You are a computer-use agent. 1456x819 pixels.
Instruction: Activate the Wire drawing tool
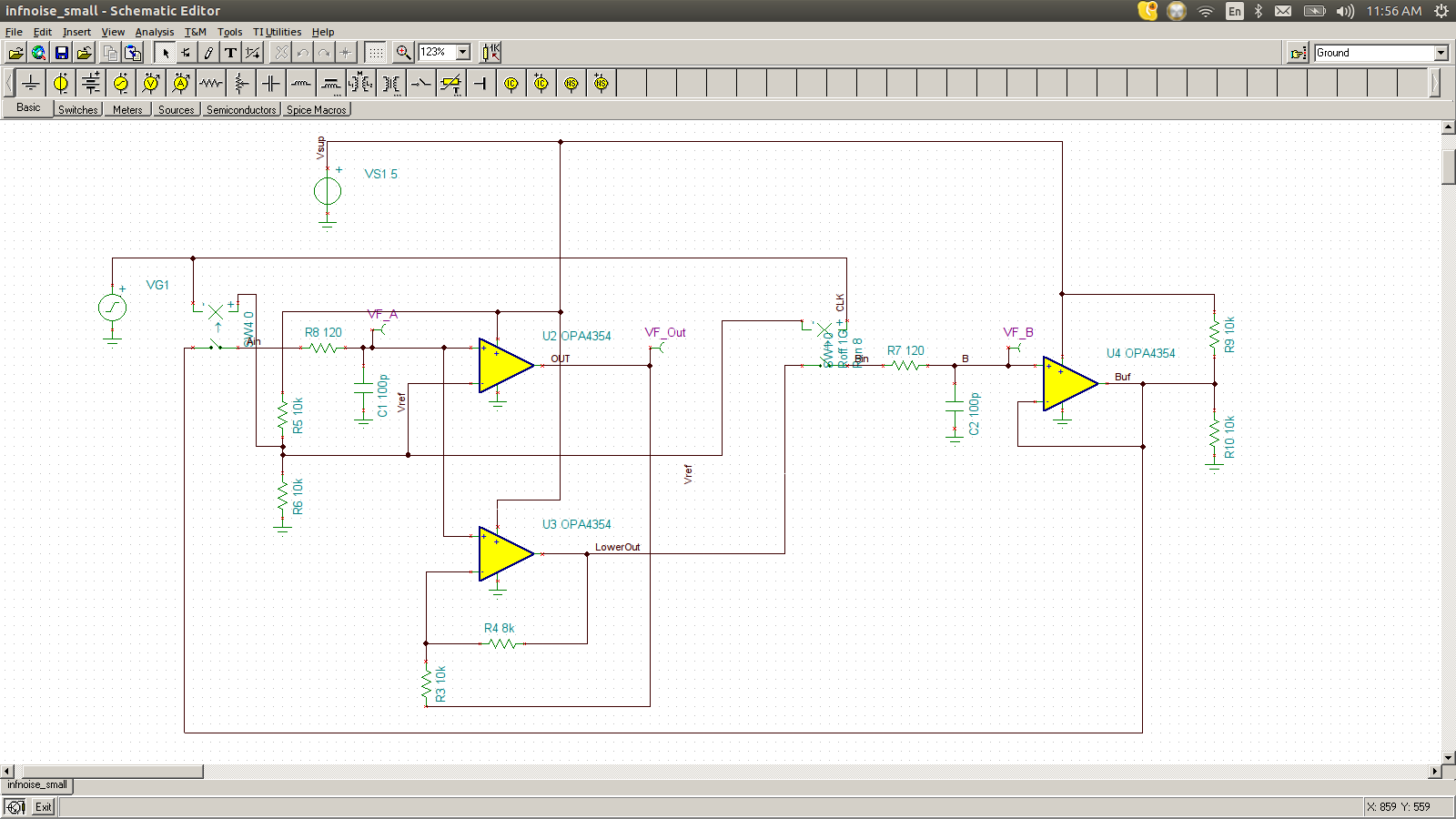tap(185, 53)
